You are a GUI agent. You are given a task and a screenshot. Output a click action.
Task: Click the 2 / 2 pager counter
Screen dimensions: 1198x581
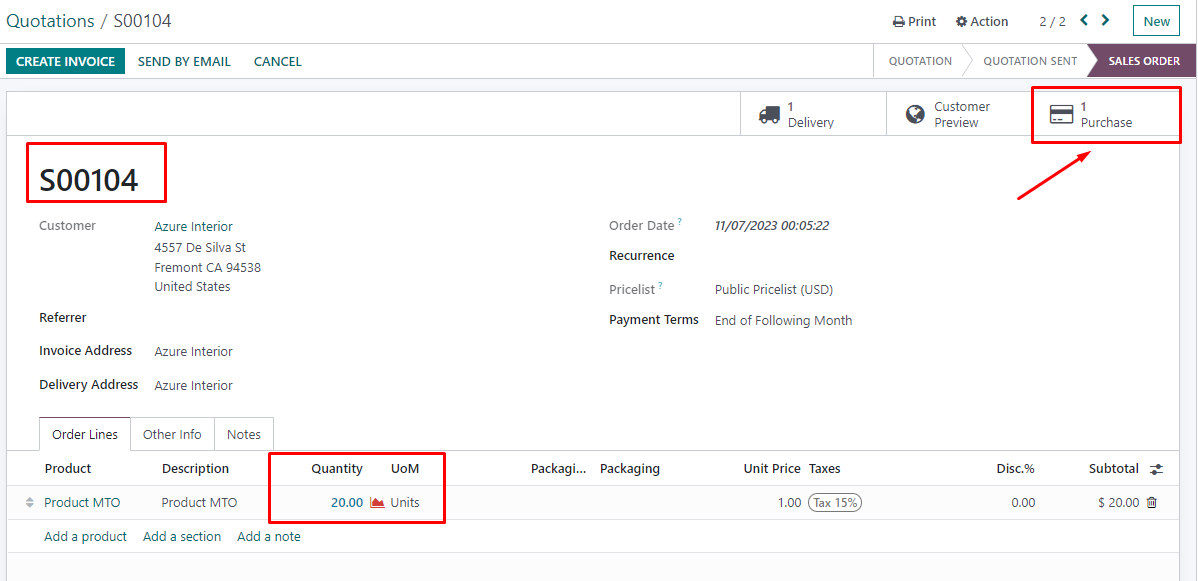[1052, 21]
